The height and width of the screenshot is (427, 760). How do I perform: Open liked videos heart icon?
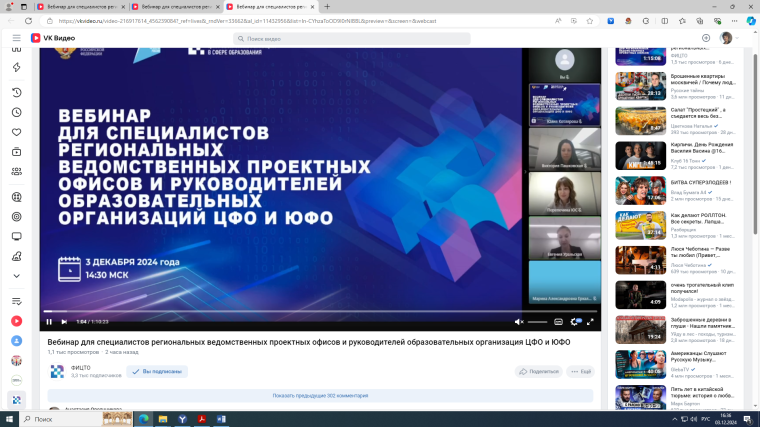(16, 132)
